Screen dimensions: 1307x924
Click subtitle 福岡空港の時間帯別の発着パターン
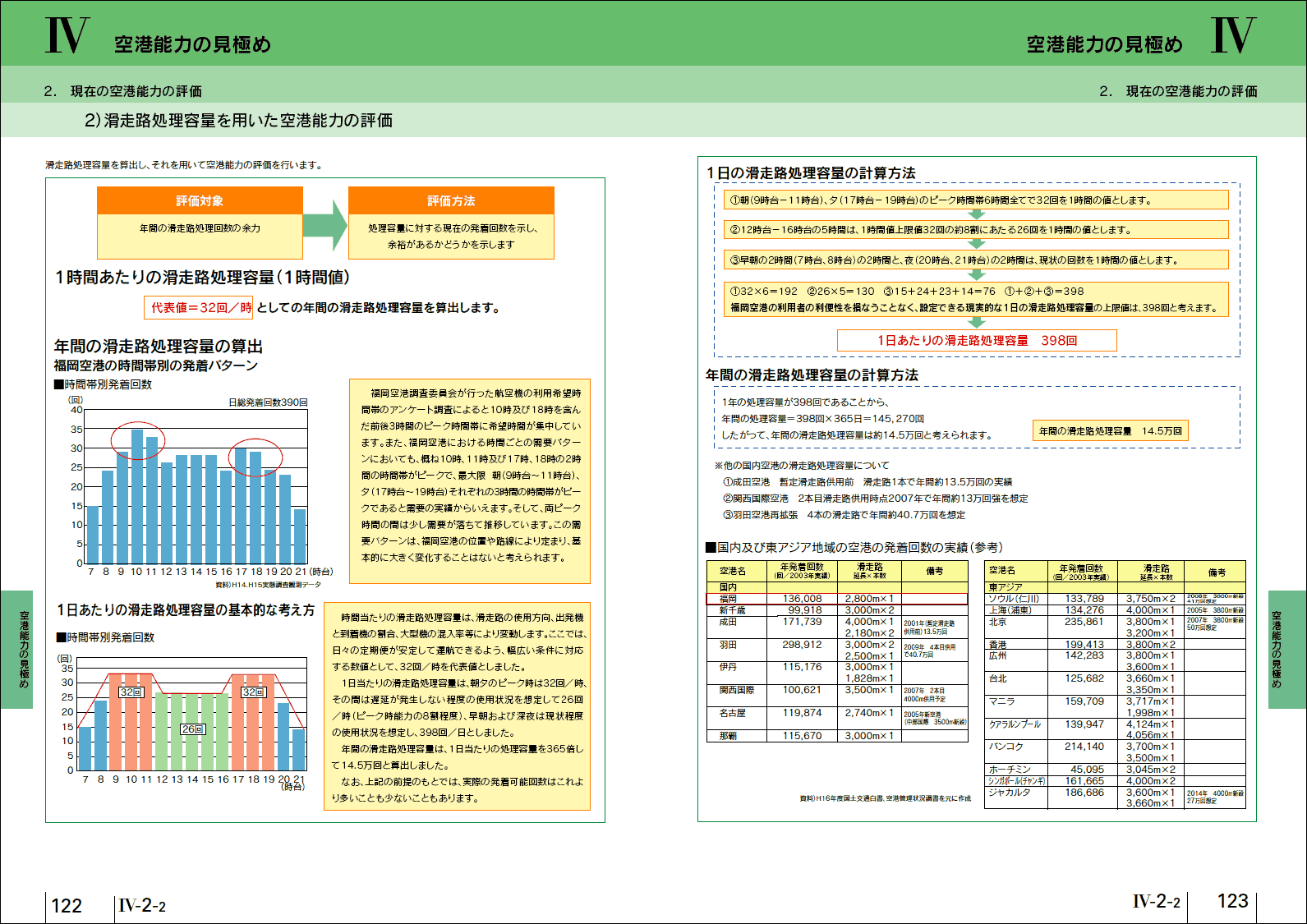[x=156, y=365]
